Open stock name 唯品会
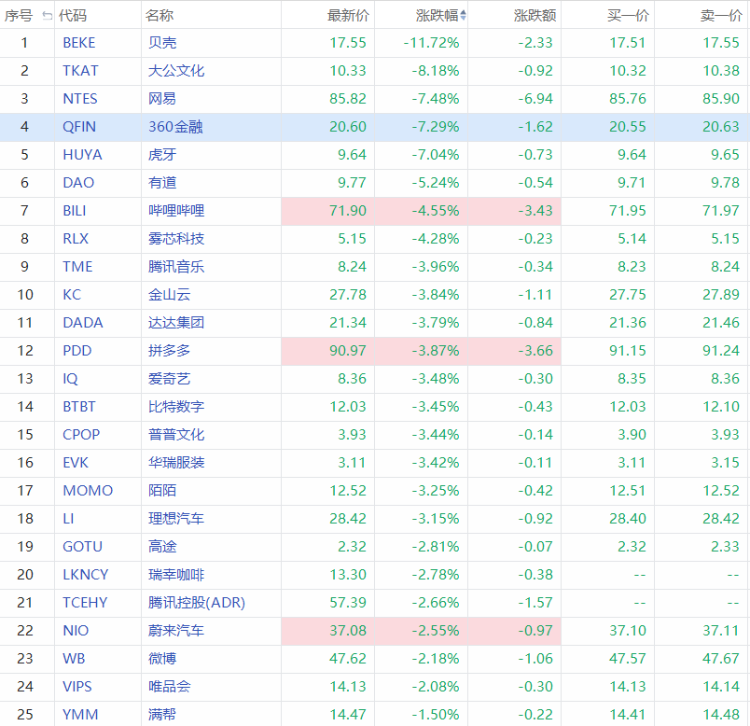Screen dimensions: 750x726 click(169, 686)
